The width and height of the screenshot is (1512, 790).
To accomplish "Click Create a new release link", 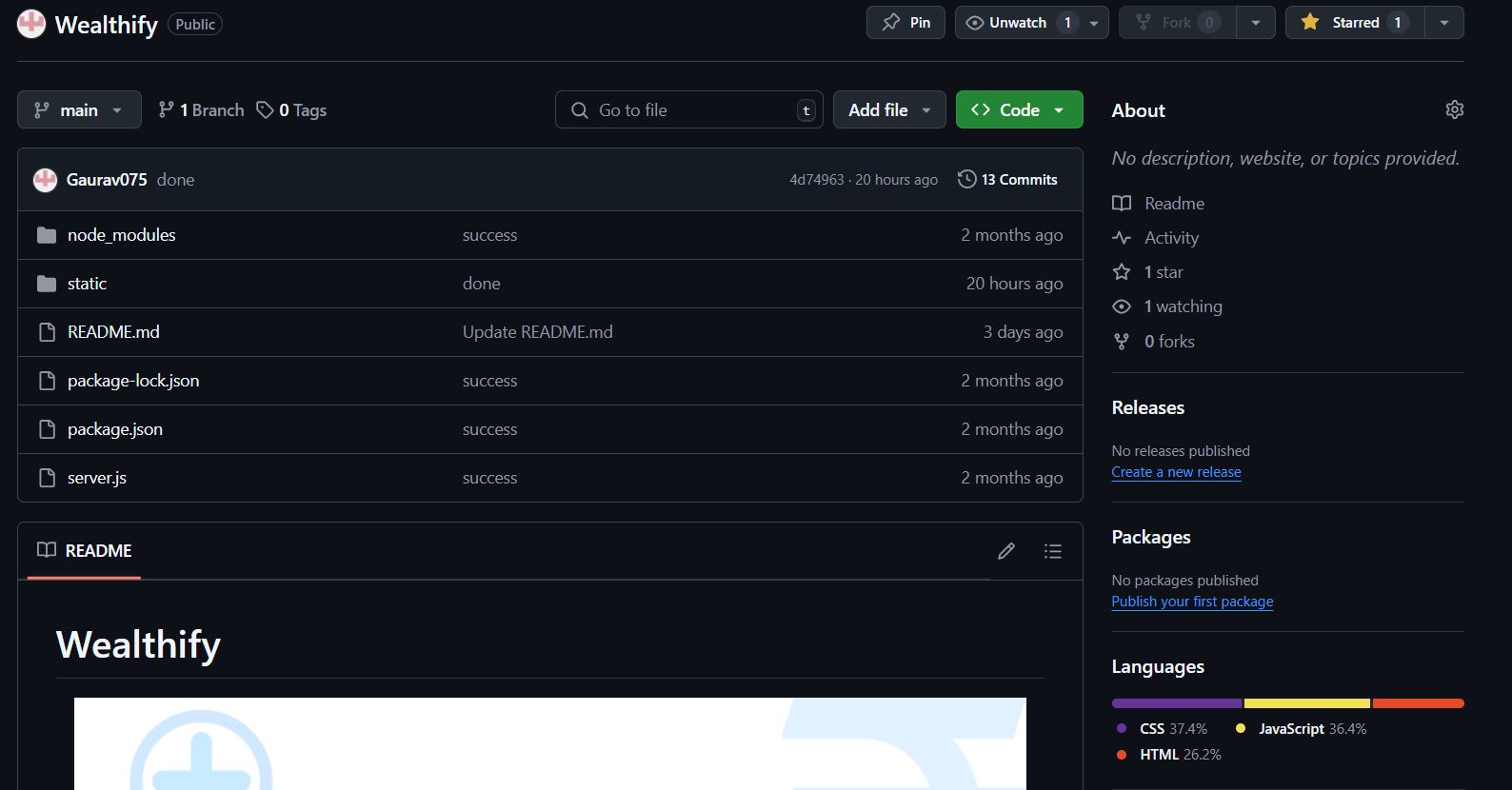I will (x=1176, y=472).
